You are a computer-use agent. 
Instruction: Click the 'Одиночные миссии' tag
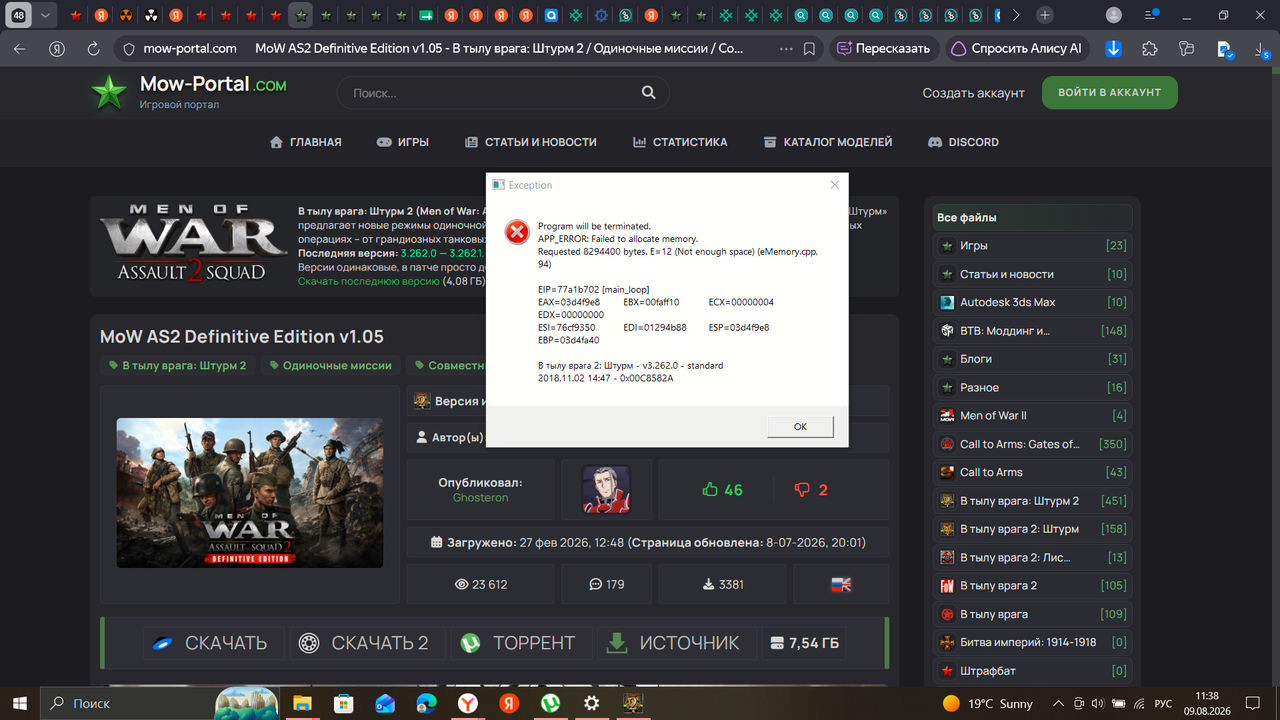coord(330,366)
